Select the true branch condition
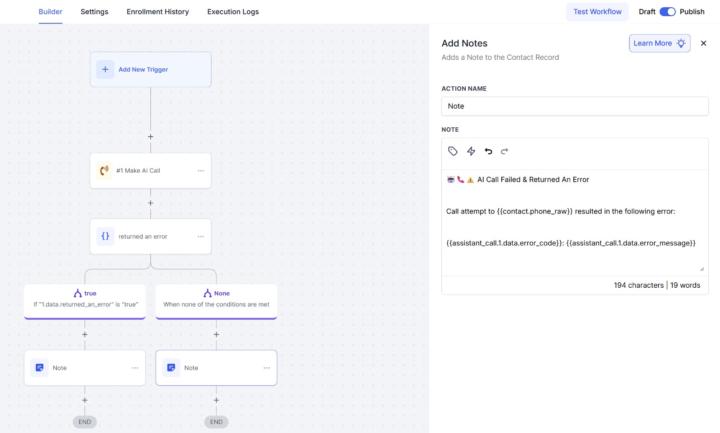 click(x=84, y=297)
